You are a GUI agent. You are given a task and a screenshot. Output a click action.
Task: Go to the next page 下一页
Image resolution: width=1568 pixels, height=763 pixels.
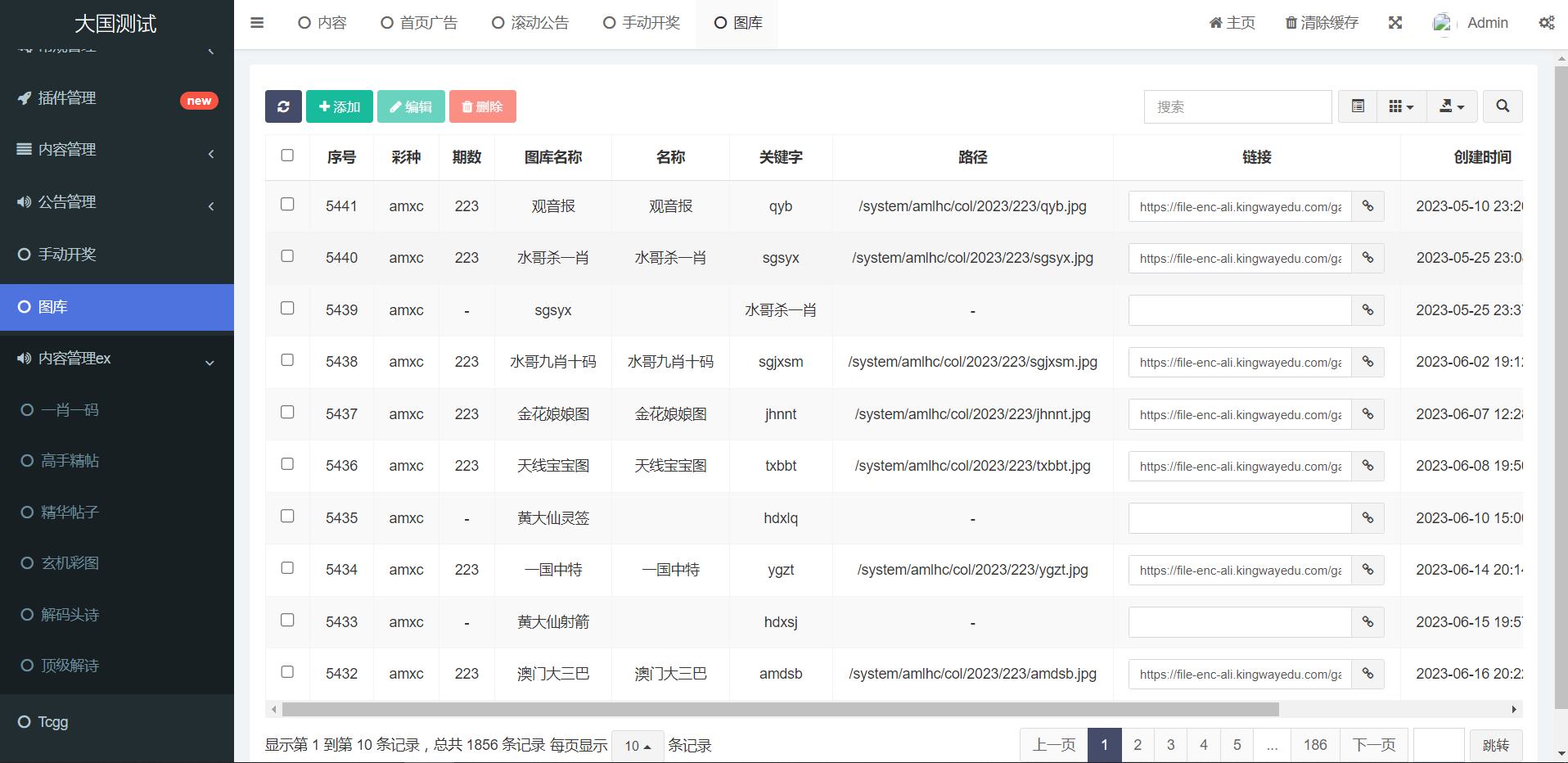[1373, 745]
